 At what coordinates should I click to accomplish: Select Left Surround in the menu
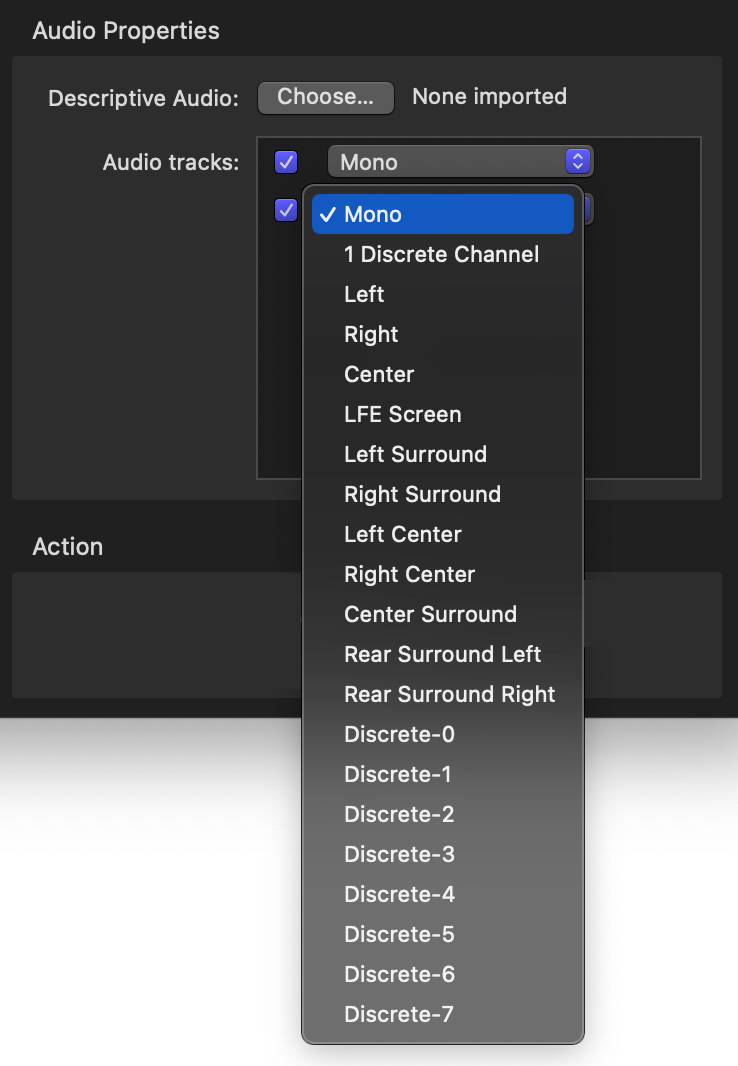pyautogui.click(x=443, y=454)
